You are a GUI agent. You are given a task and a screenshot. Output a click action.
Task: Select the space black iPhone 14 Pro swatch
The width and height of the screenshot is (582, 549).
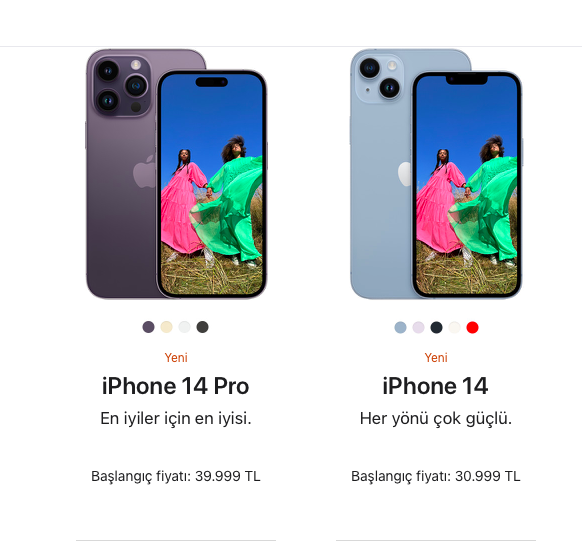(202, 327)
